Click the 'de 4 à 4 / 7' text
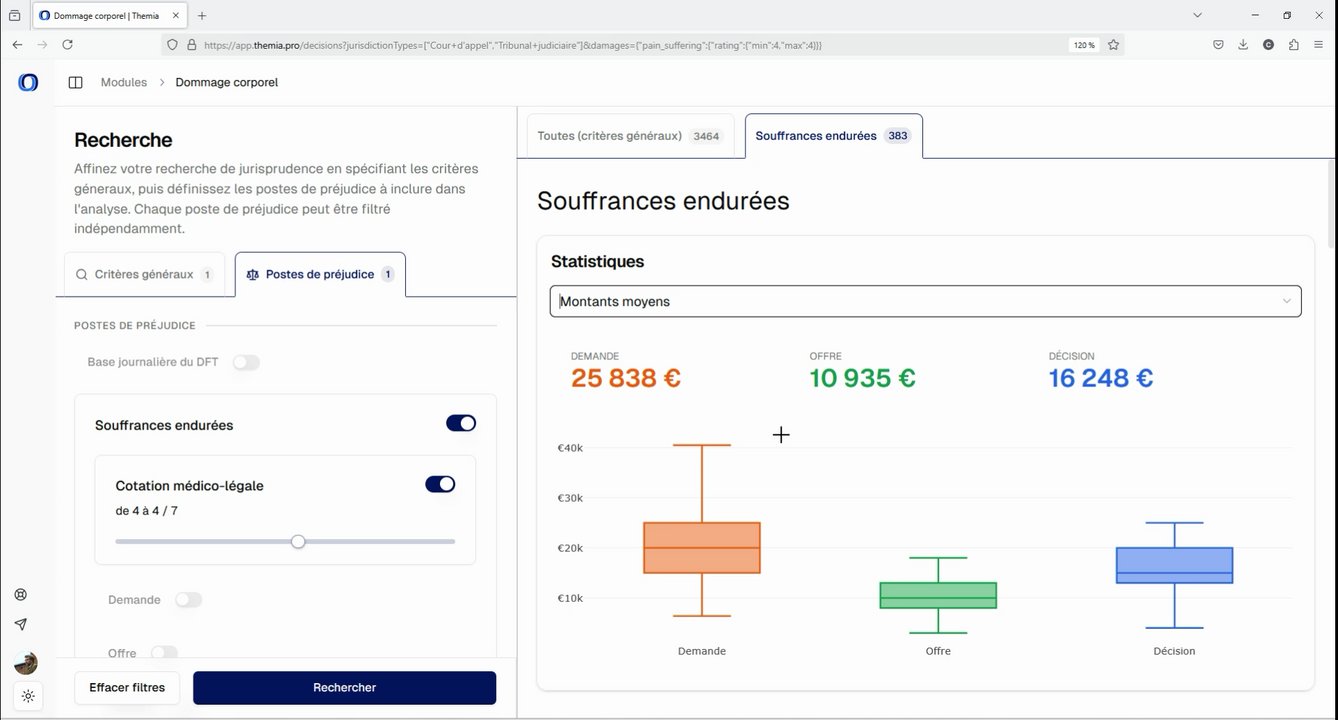 147,511
